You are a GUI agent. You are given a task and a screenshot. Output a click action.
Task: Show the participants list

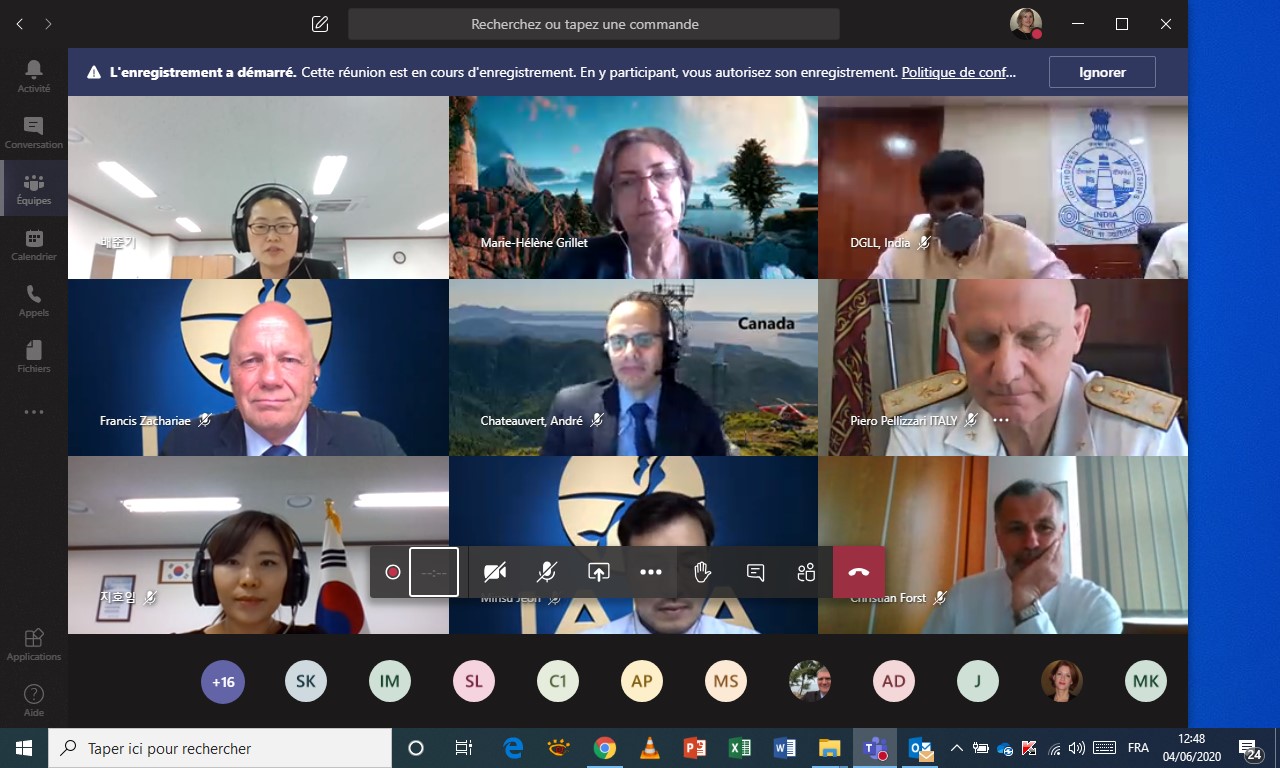(x=807, y=572)
